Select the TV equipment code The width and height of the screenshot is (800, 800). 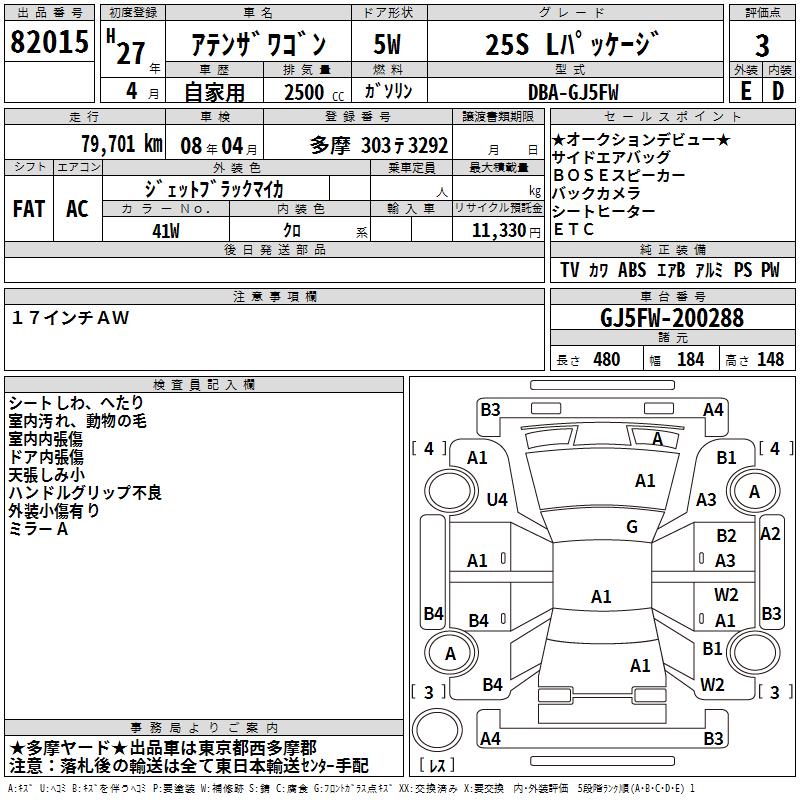569,270
